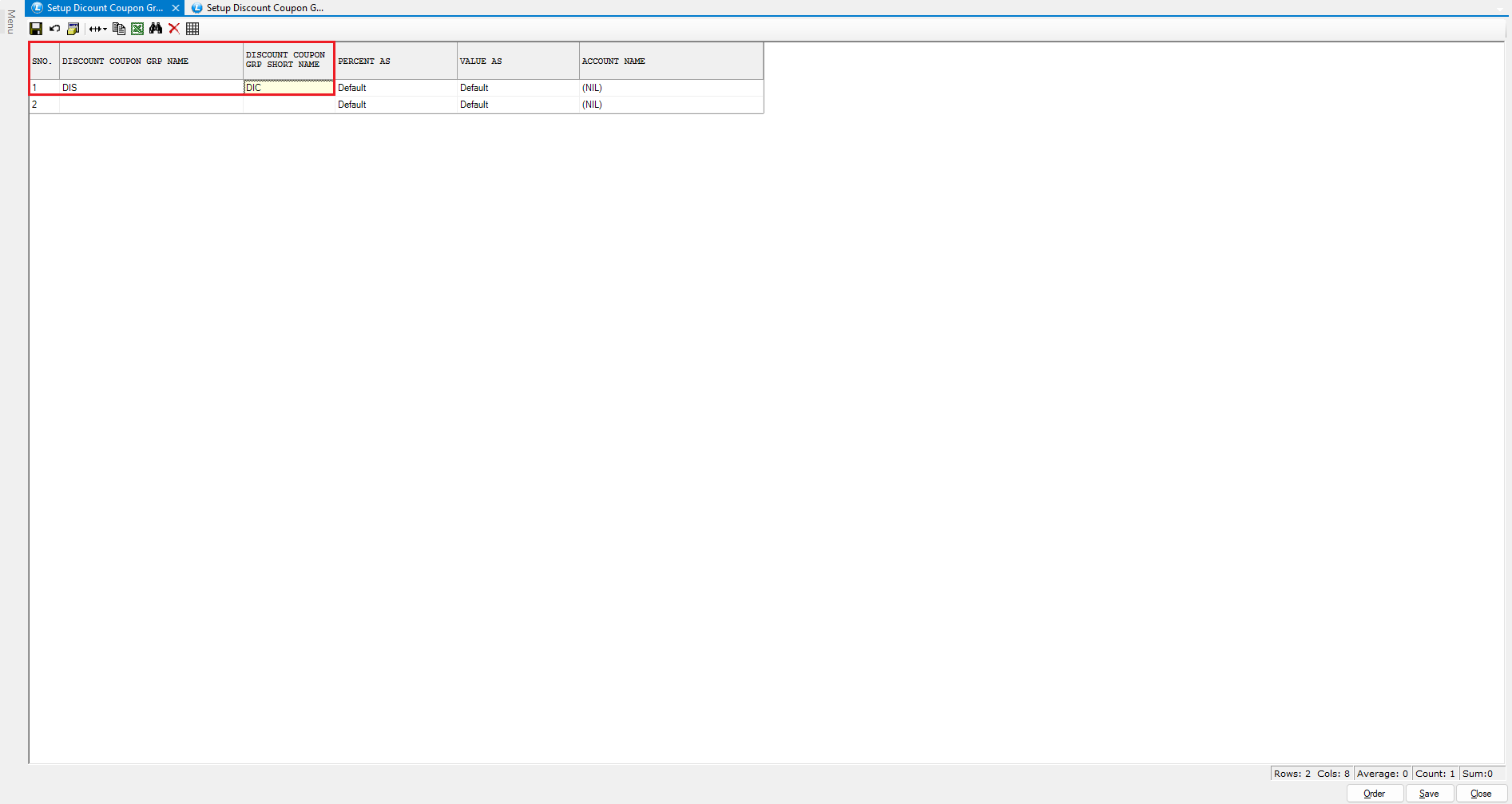
Task: Close the Setup Dicount Coupon tab
Action: click(176, 8)
